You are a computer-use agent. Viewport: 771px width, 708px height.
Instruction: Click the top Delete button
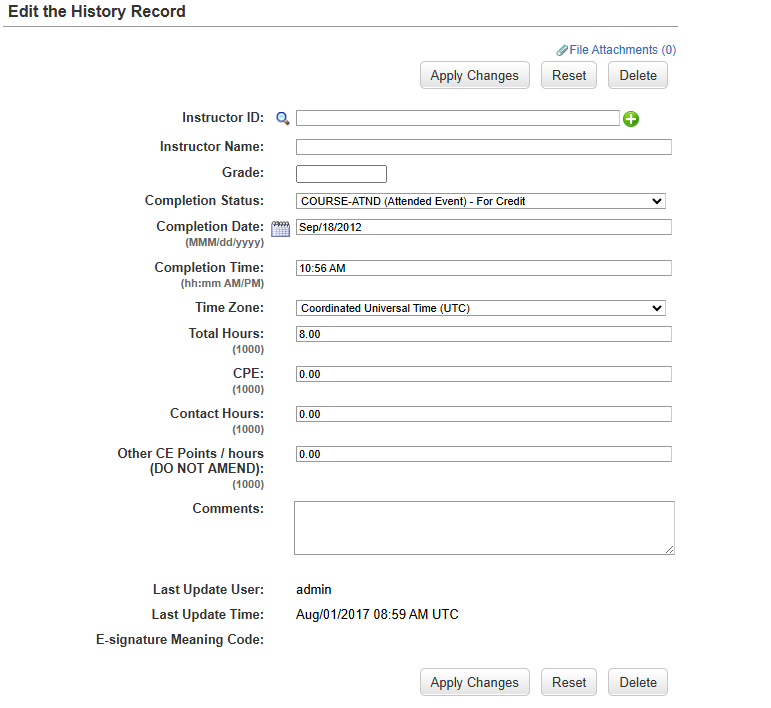coord(638,75)
